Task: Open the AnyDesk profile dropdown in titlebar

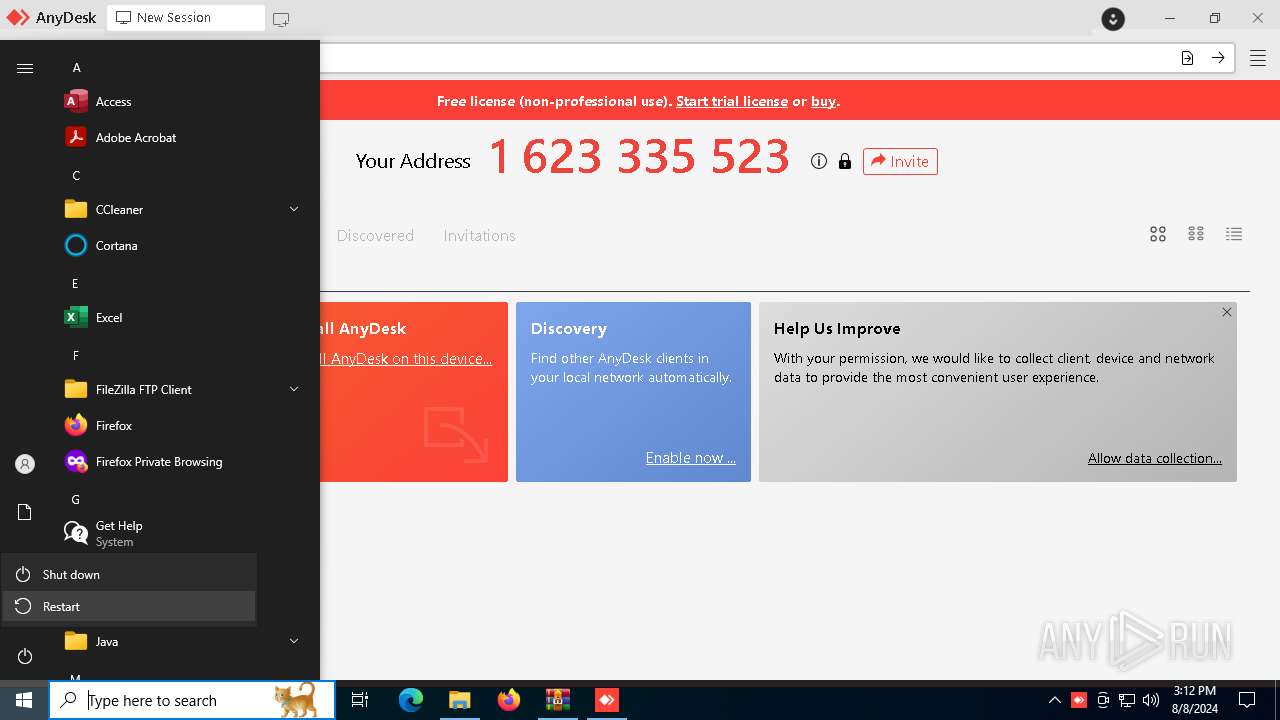Action: [1113, 18]
